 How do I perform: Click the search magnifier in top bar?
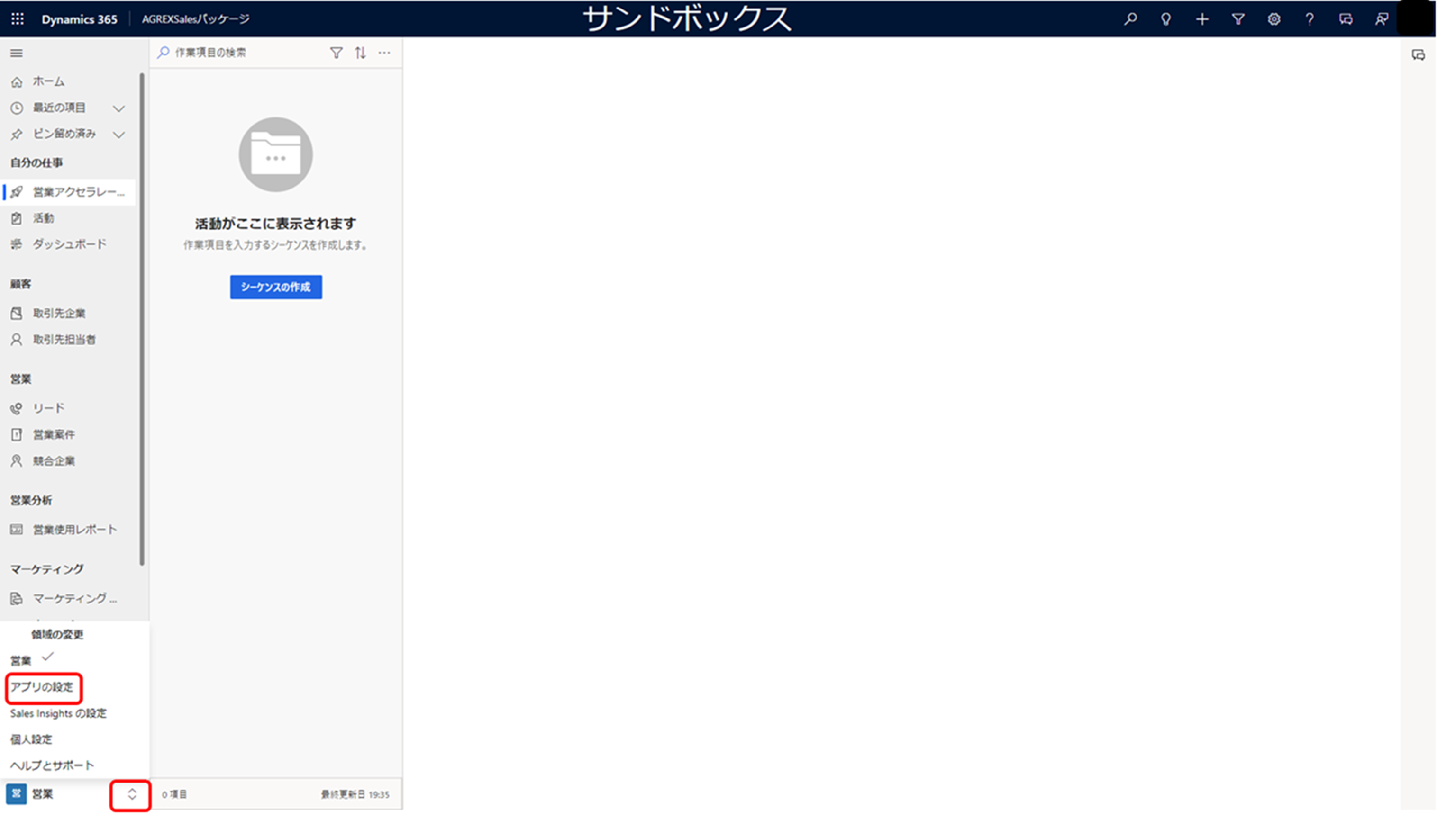(1130, 19)
